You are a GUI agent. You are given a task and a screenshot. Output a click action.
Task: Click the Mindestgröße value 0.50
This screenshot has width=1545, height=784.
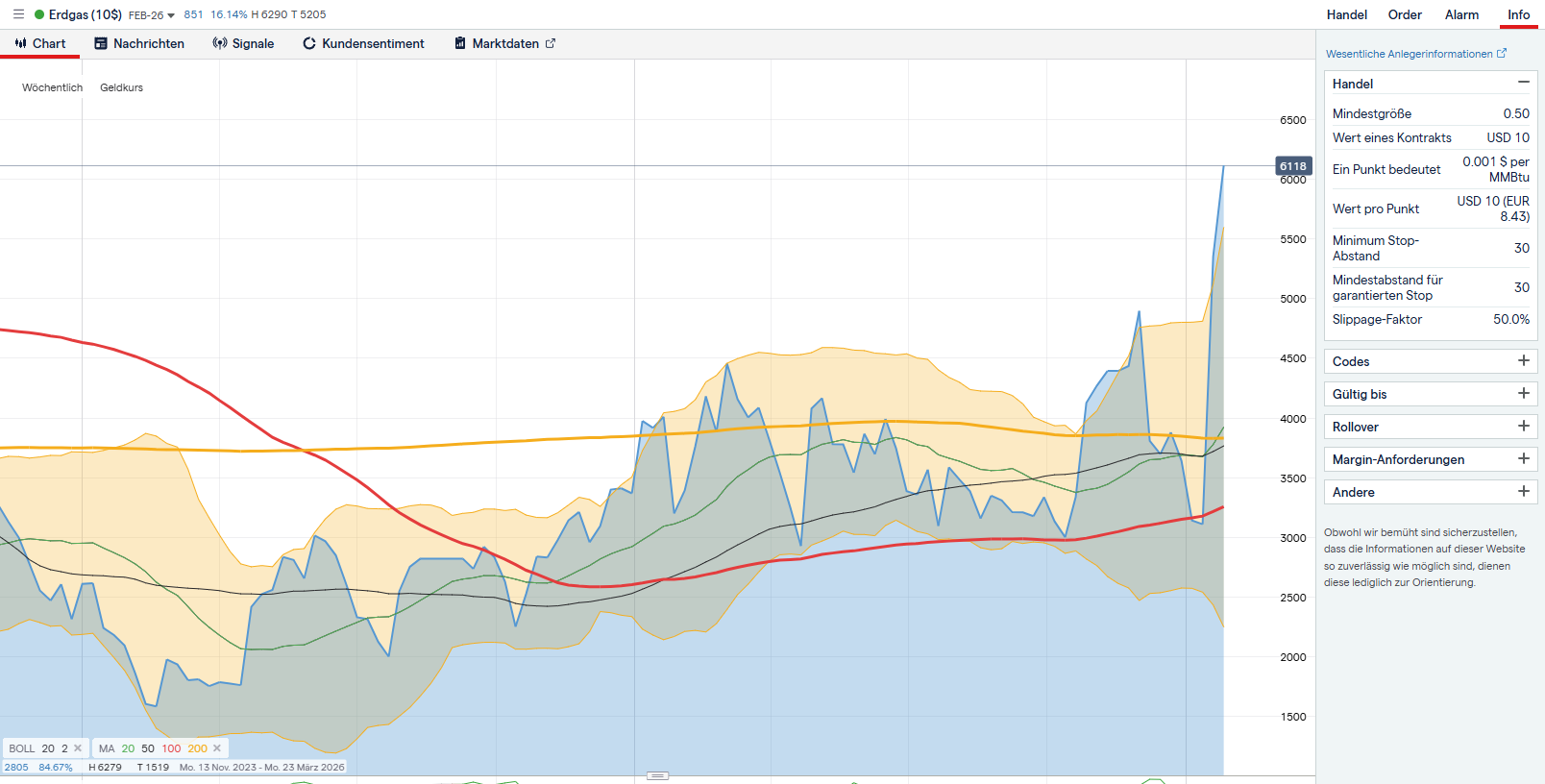click(1516, 113)
